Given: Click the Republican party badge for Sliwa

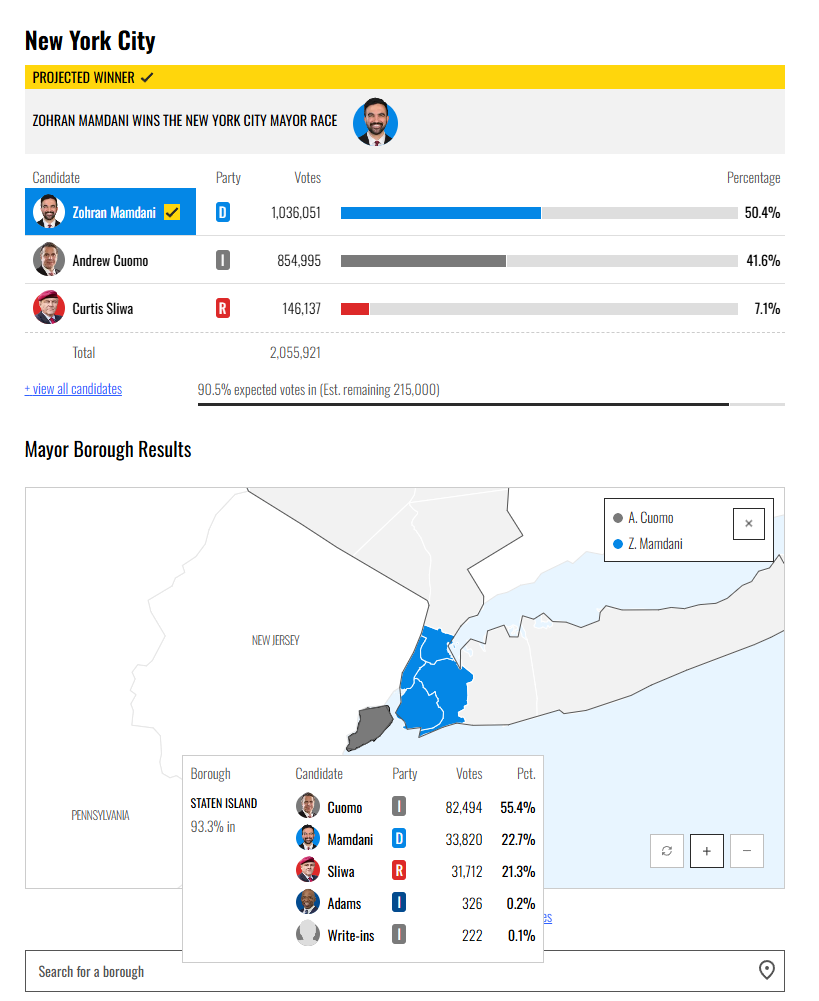Looking at the screenshot, I should point(223,308).
